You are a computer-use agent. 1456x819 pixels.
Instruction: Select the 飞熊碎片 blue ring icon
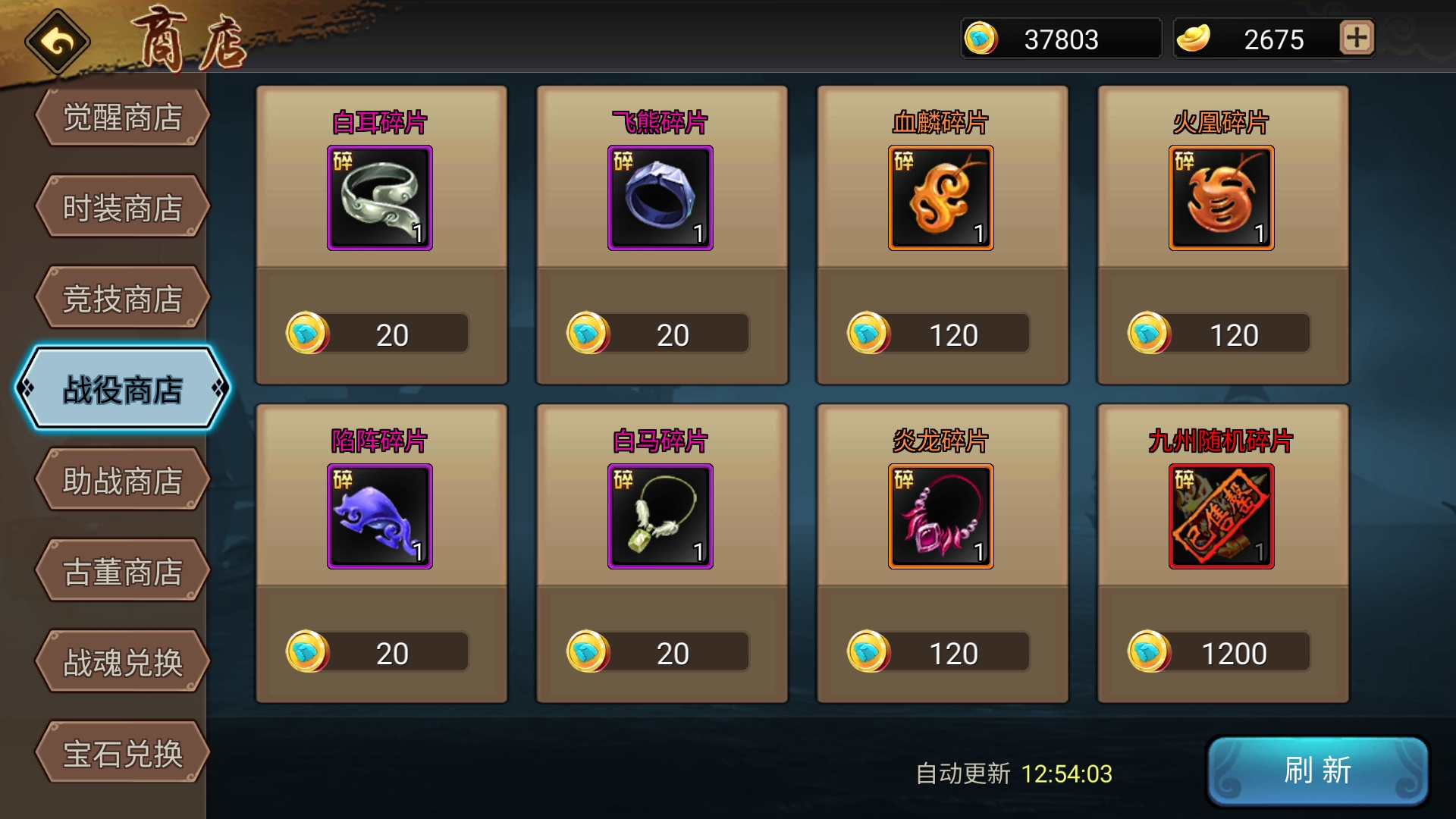pos(661,198)
